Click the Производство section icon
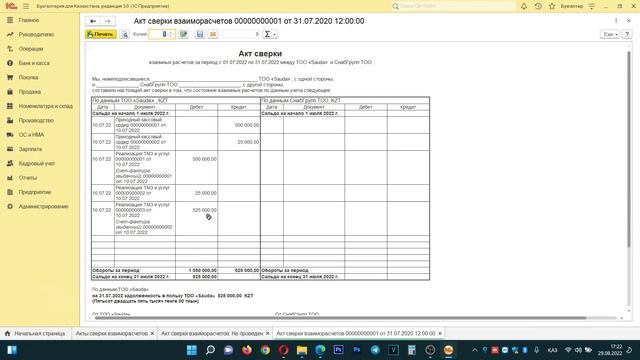This screenshot has height=360, width=640. click(x=10, y=120)
